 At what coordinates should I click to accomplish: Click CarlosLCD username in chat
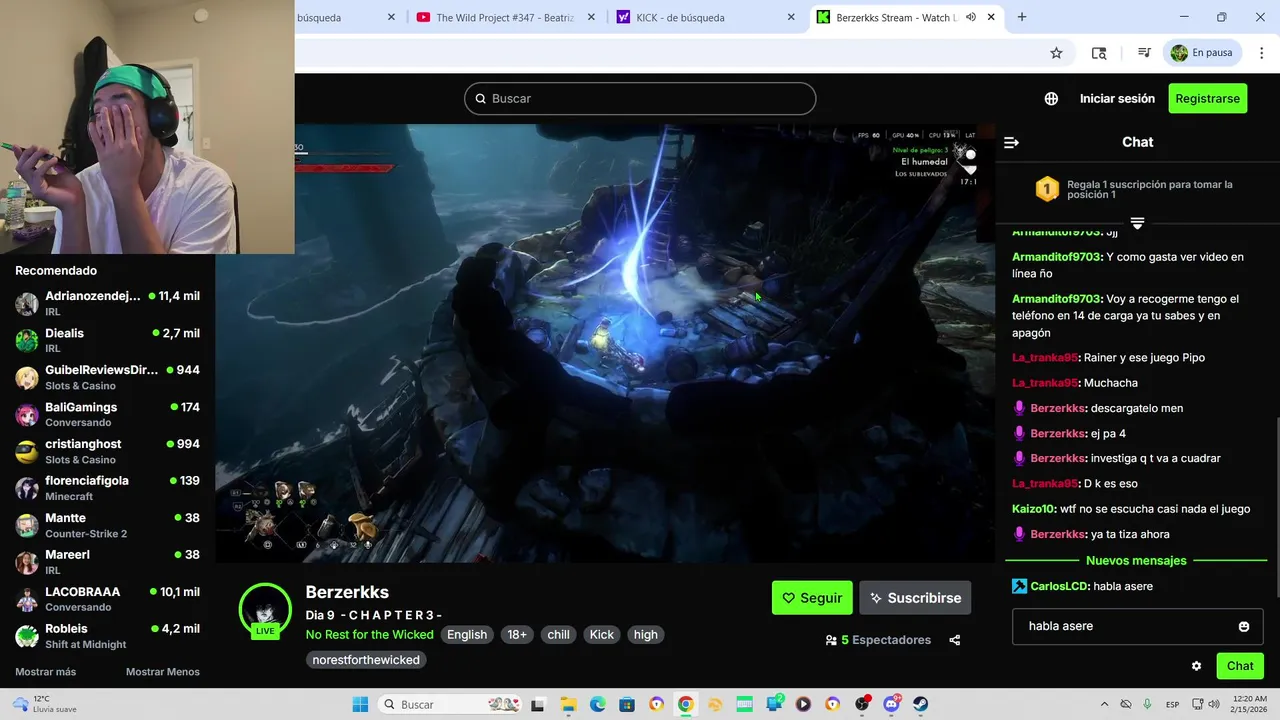(1059, 586)
